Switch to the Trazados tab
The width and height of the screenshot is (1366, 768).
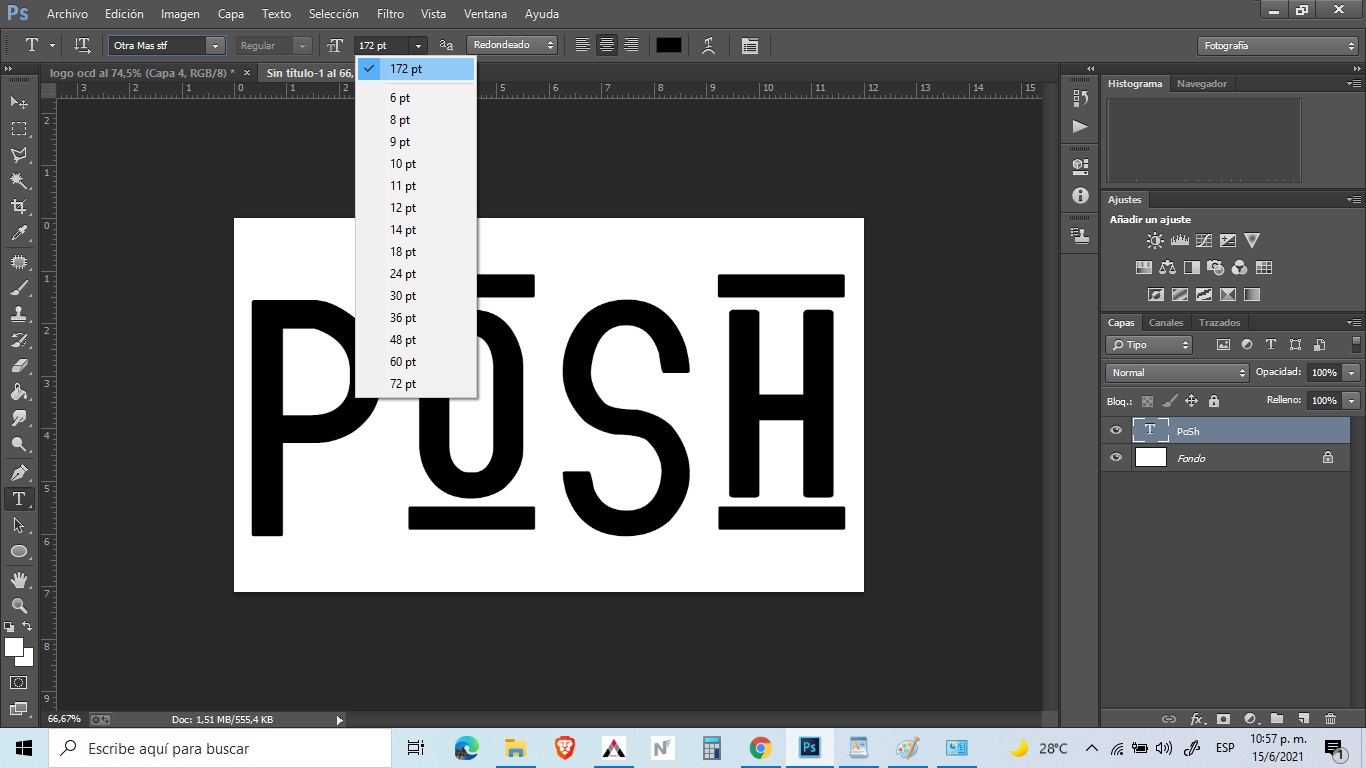click(1219, 323)
